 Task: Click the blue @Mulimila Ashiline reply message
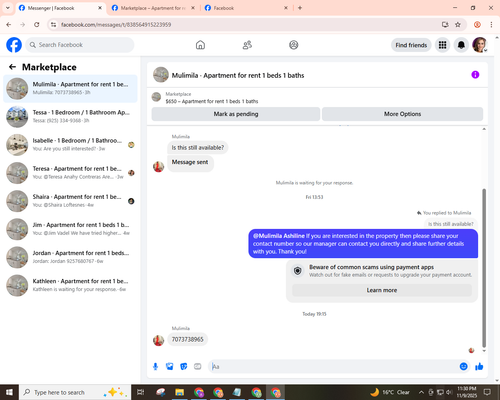pyautogui.click(x=363, y=244)
